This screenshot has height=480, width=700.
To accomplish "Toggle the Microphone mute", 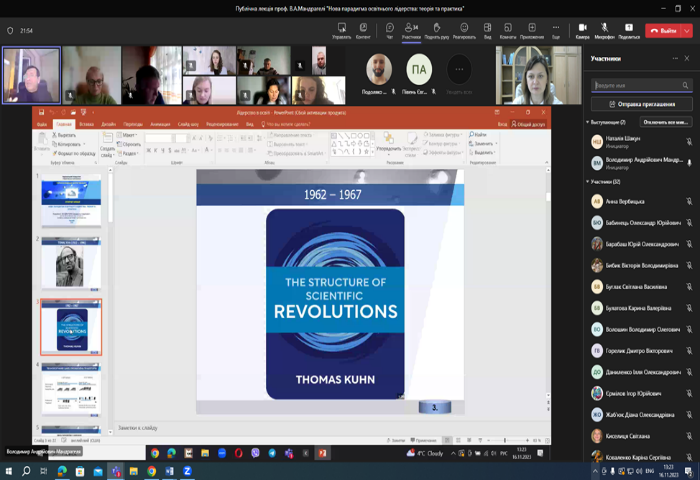I will tap(605, 29).
